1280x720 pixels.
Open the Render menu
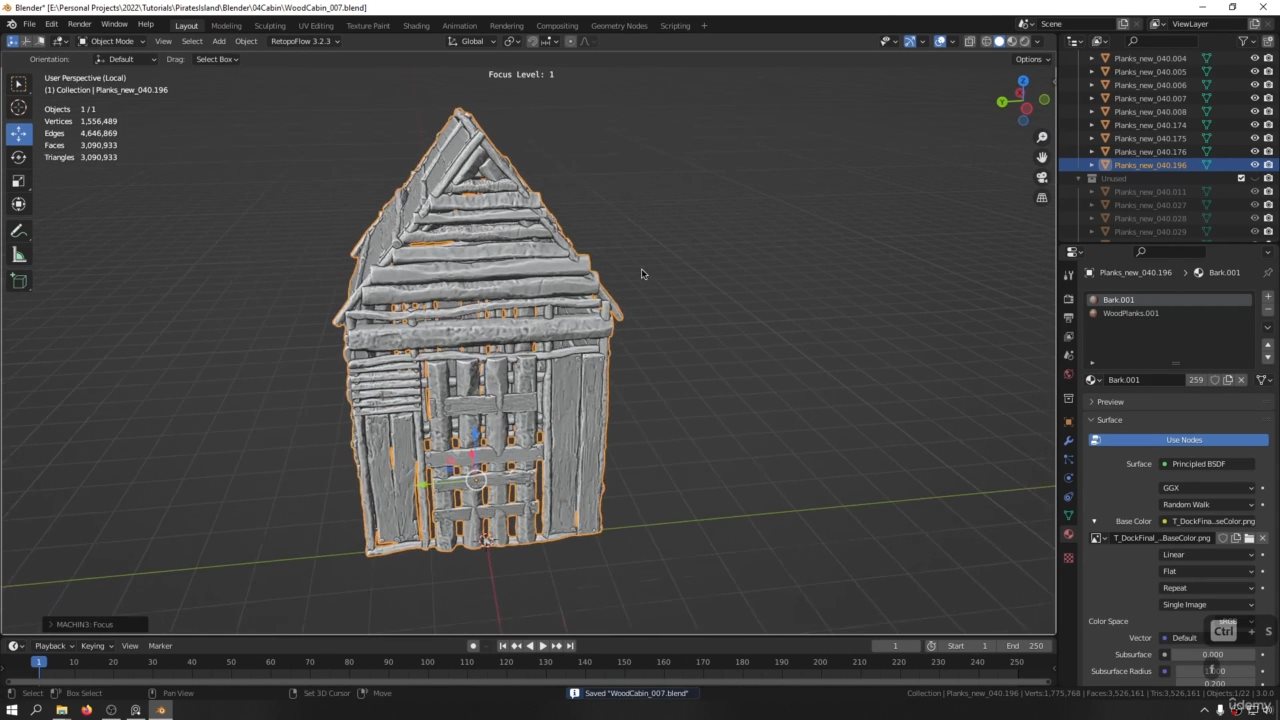[80, 24]
